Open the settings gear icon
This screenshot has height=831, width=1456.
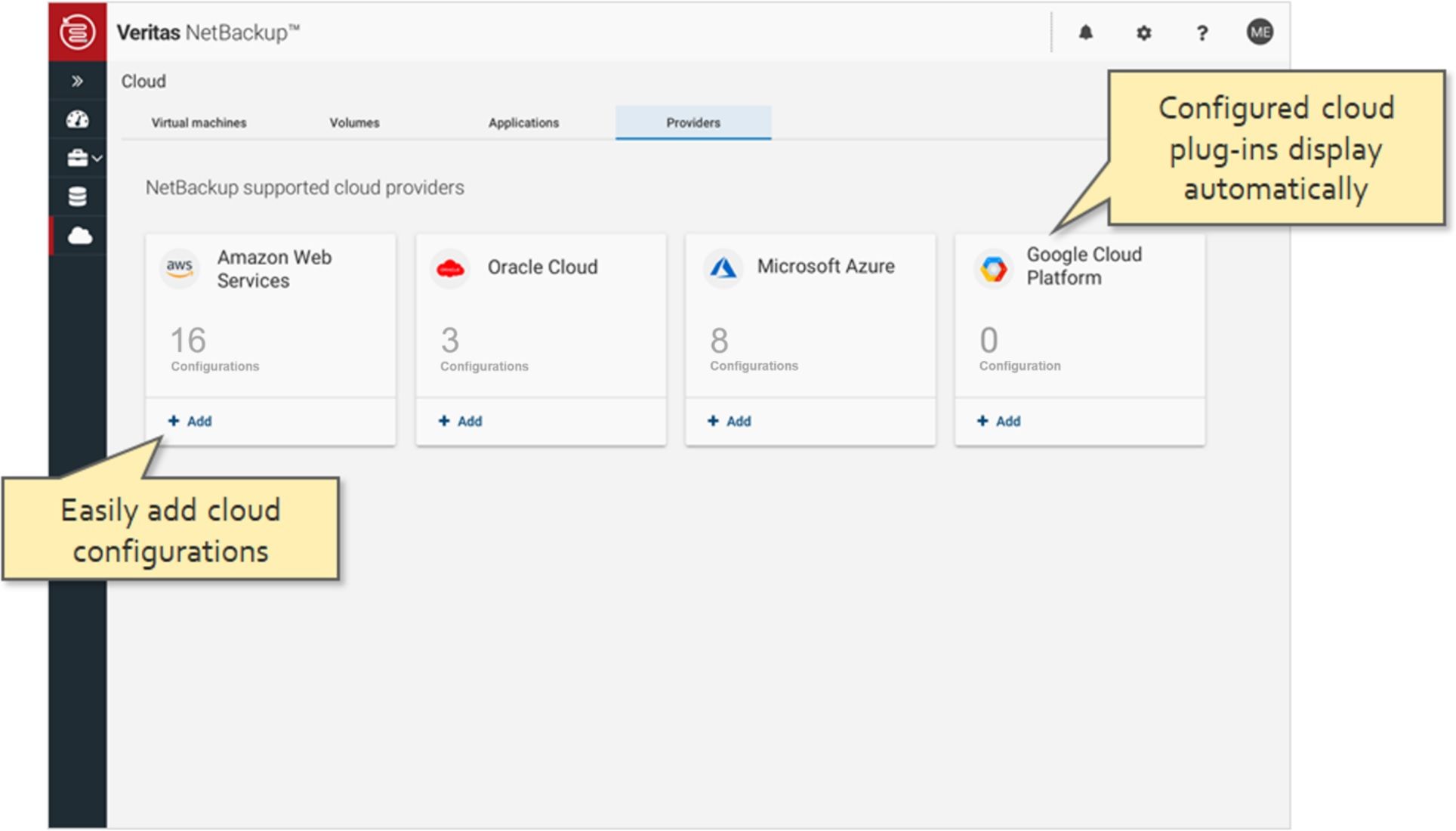[x=1143, y=32]
